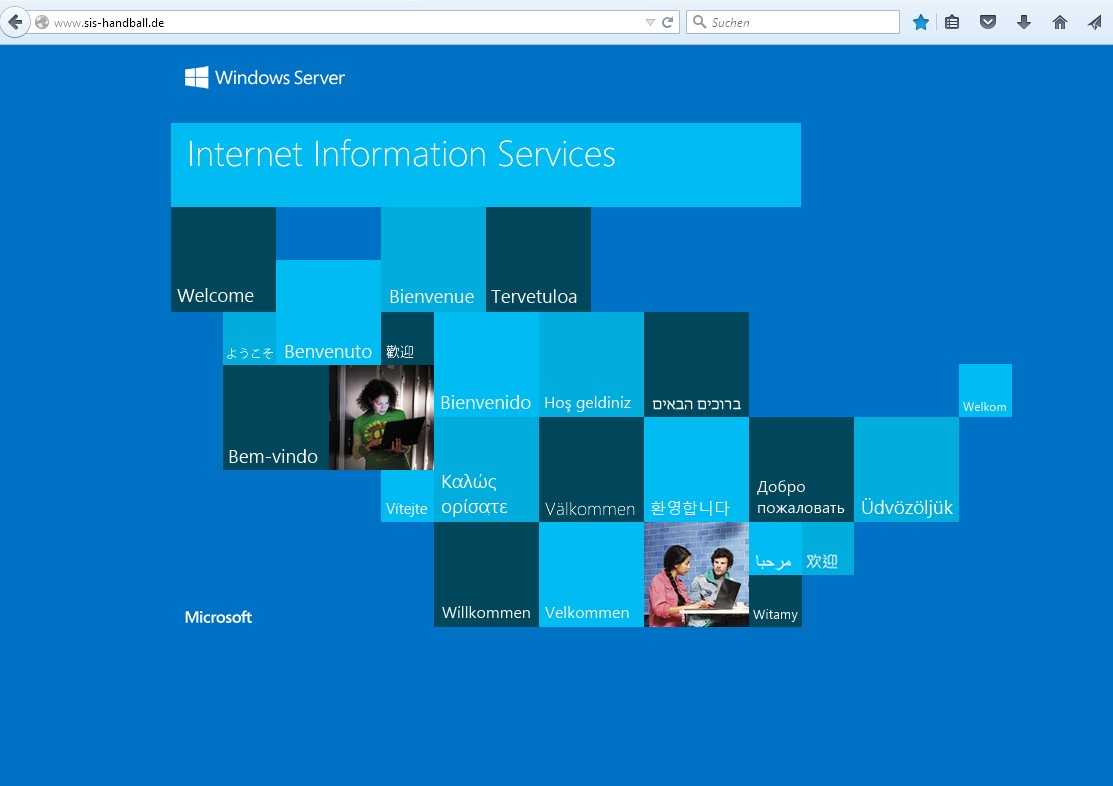The width and height of the screenshot is (1113, 786).
Task: Expand the URL history dropdown arrow
Action: click(650, 22)
